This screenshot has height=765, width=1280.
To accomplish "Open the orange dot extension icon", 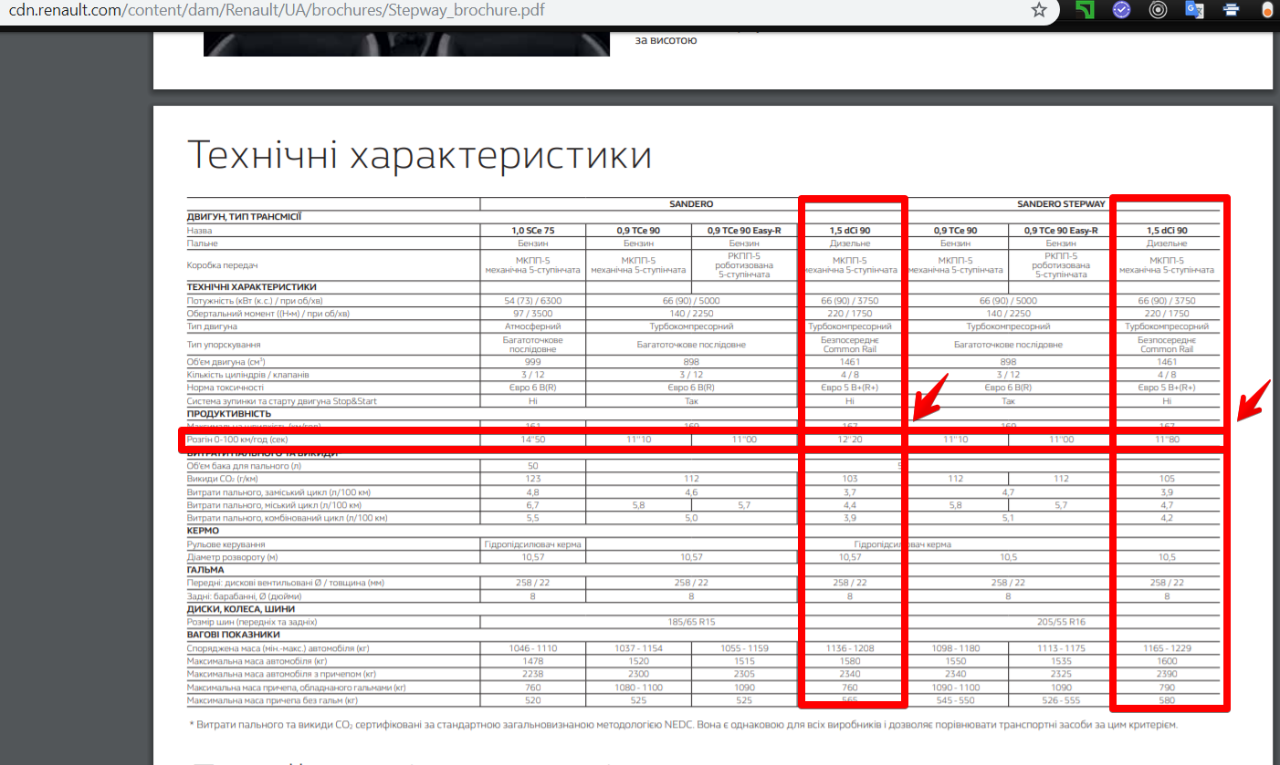I will click(1267, 10).
